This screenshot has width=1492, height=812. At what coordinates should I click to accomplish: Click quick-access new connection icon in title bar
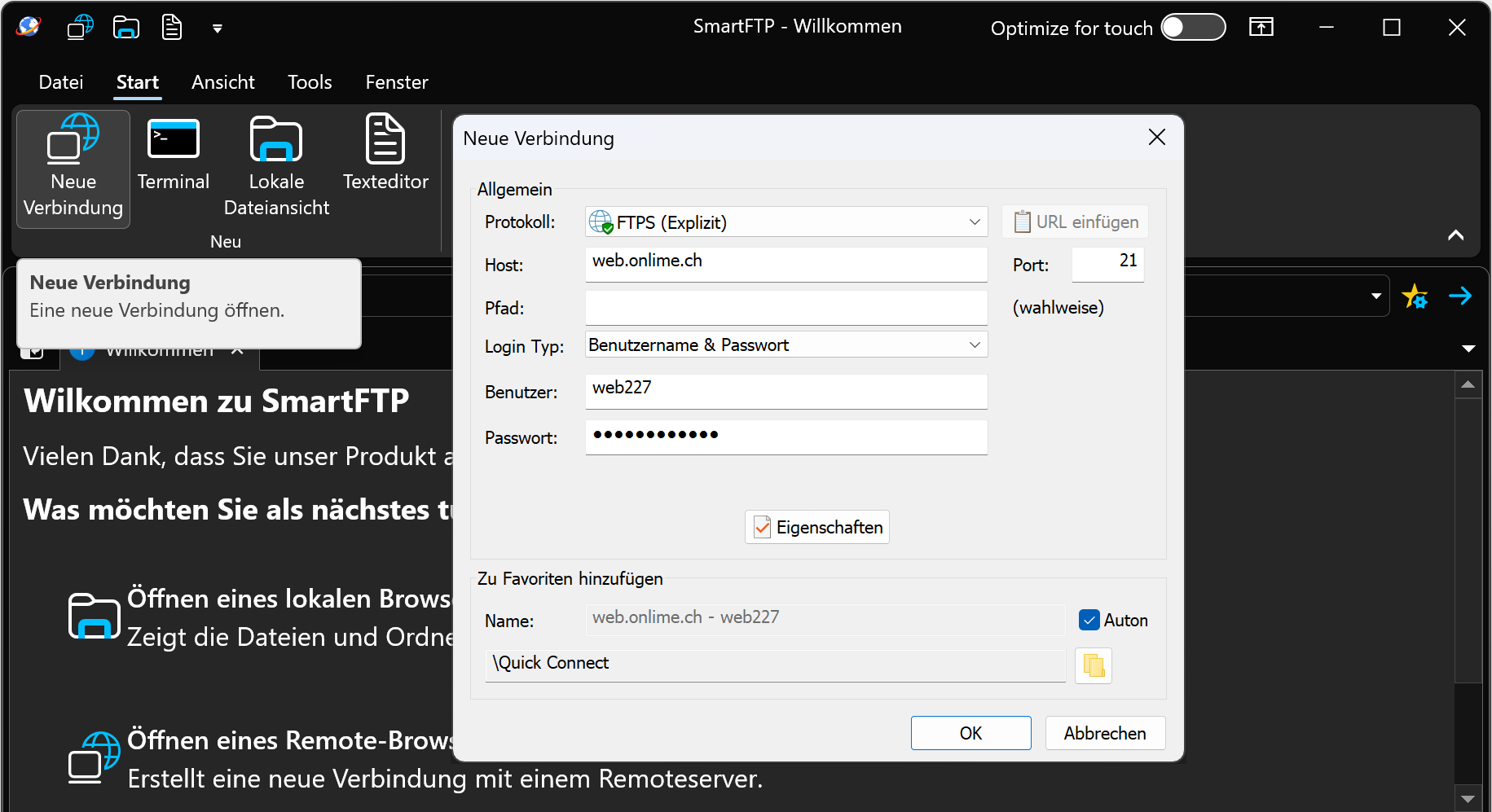point(80,28)
